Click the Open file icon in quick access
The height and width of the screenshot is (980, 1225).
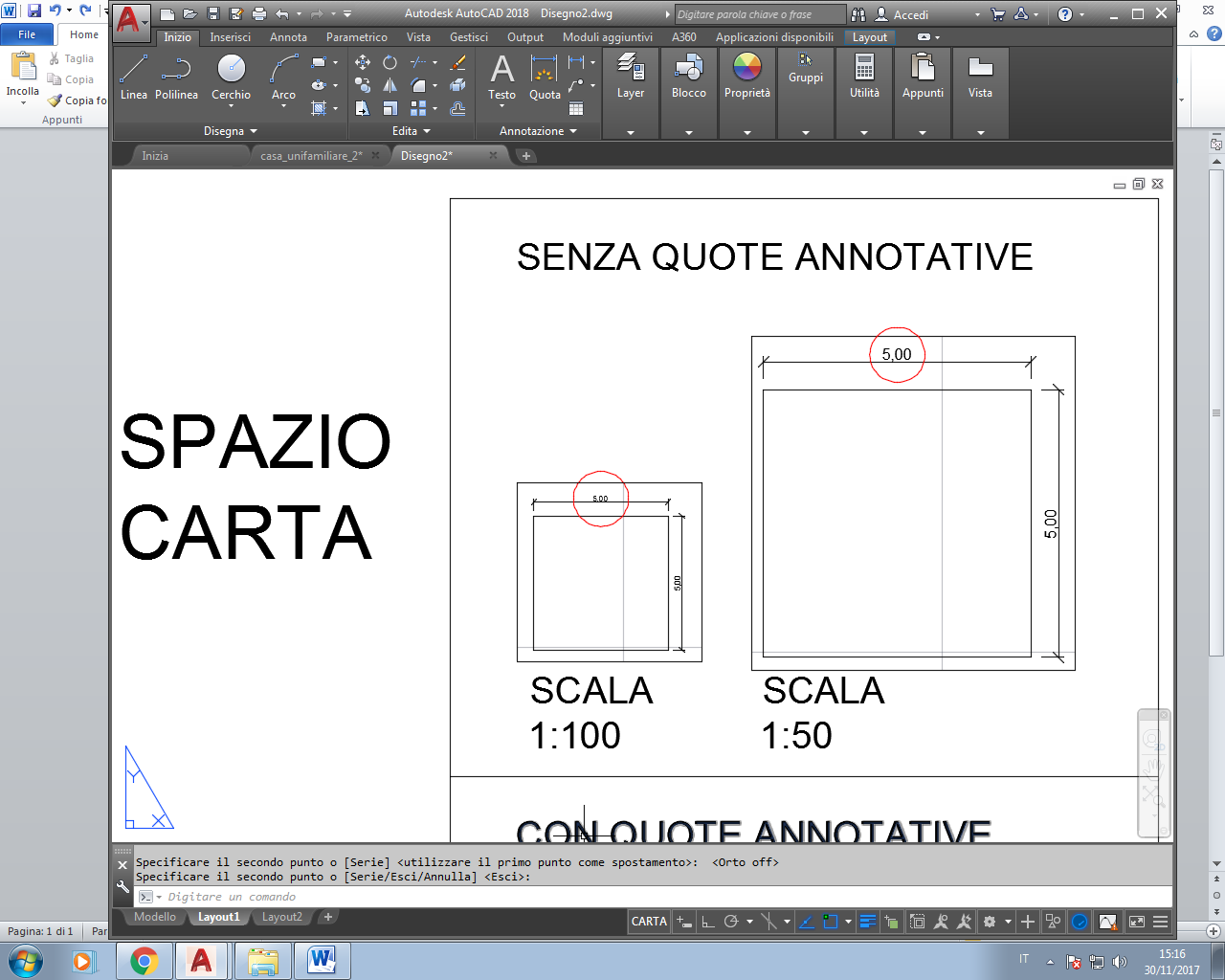[189, 13]
